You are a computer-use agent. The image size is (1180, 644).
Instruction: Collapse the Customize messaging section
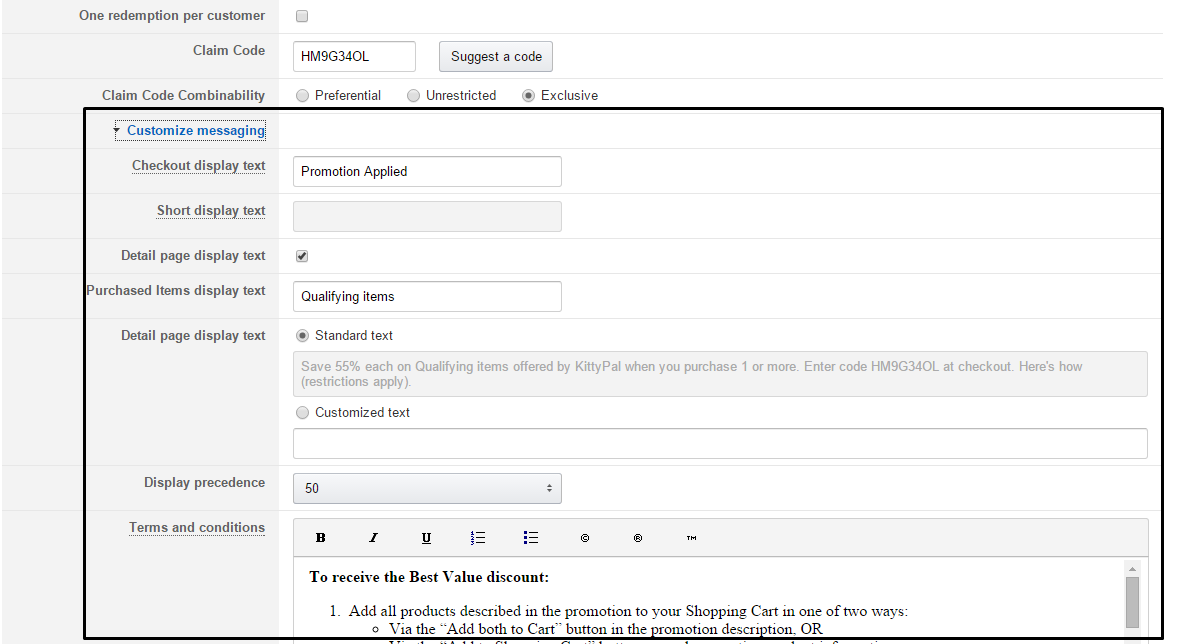[196, 130]
